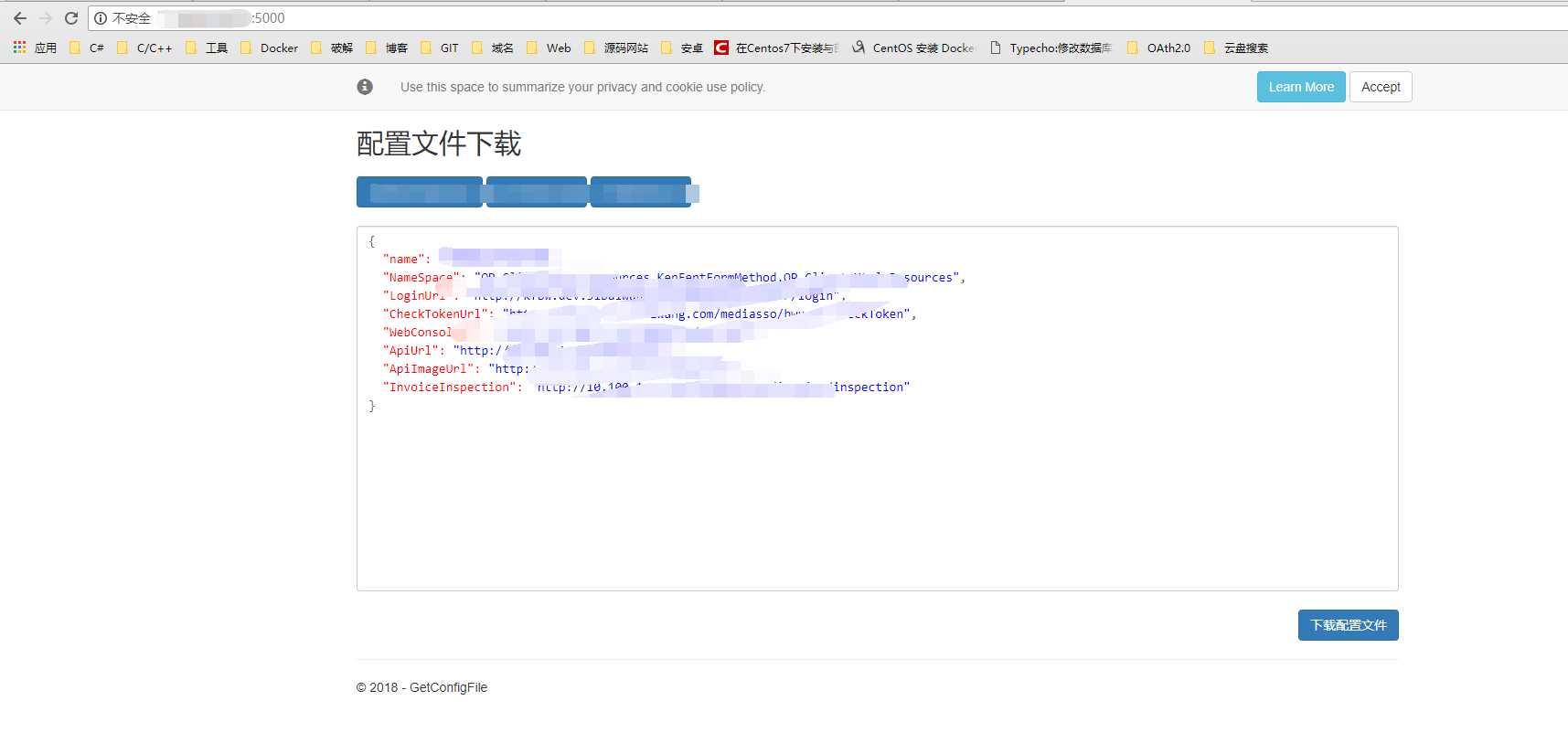Open the CentOS 安装 Docker bookmark
The image size is (1568, 754).
click(x=913, y=48)
